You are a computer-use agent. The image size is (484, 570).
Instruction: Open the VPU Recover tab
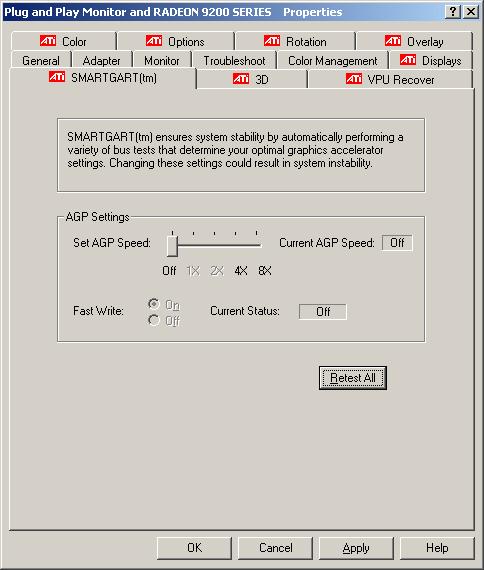[390, 79]
